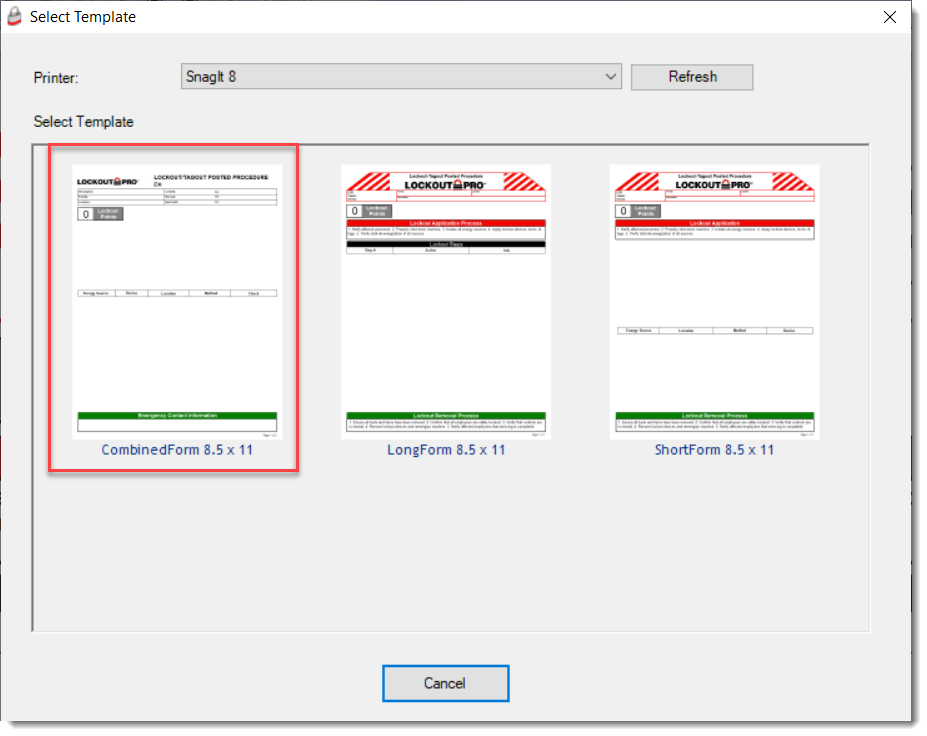927x736 pixels.
Task: Select the CombinedForm 8.5 x 11 template
Action: (x=175, y=300)
